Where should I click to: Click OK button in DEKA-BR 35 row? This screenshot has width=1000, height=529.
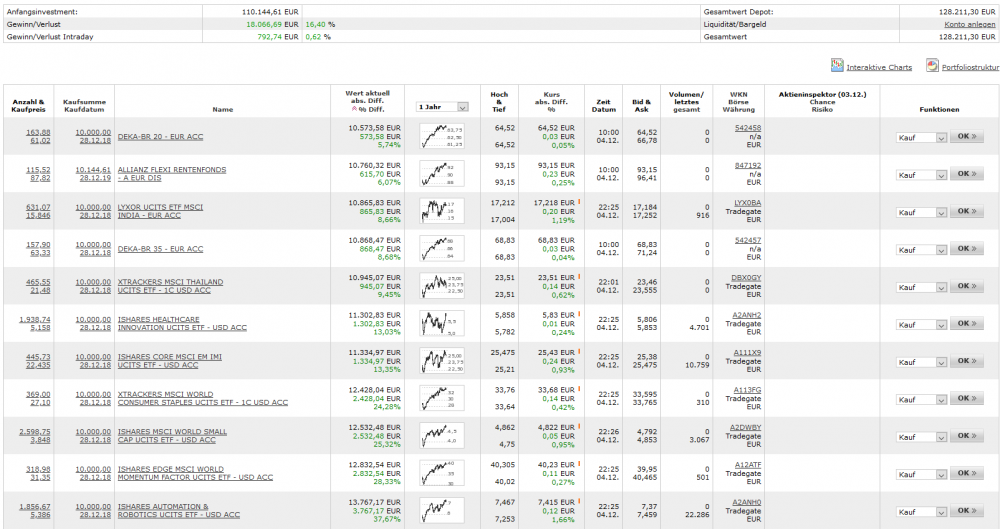(967, 249)
